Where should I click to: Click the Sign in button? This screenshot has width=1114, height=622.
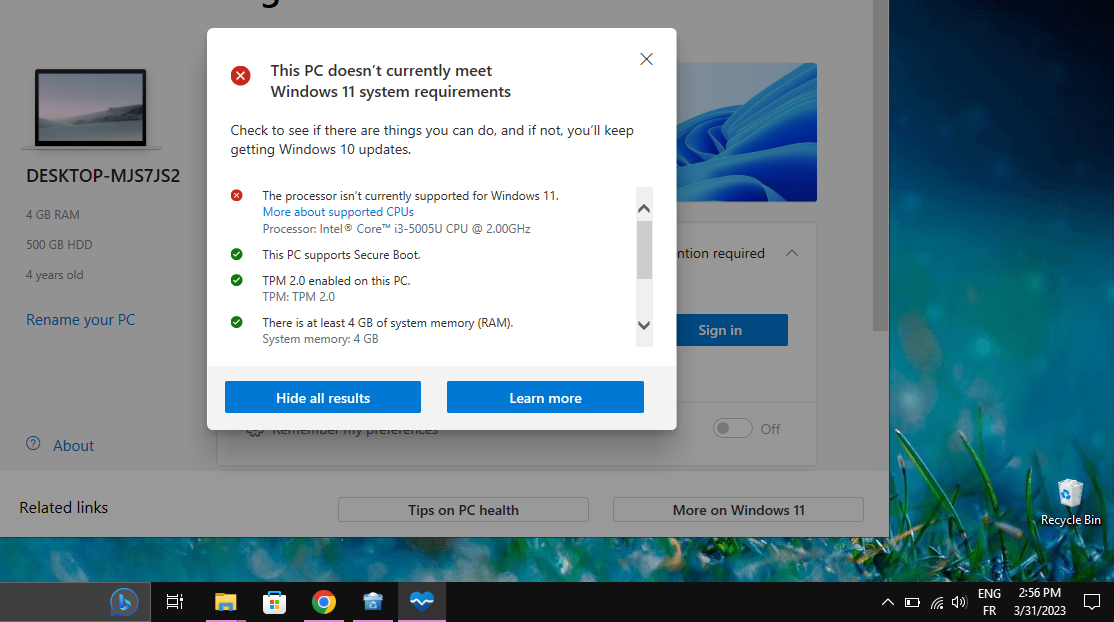pyautogui.click(x=731, y=330)
